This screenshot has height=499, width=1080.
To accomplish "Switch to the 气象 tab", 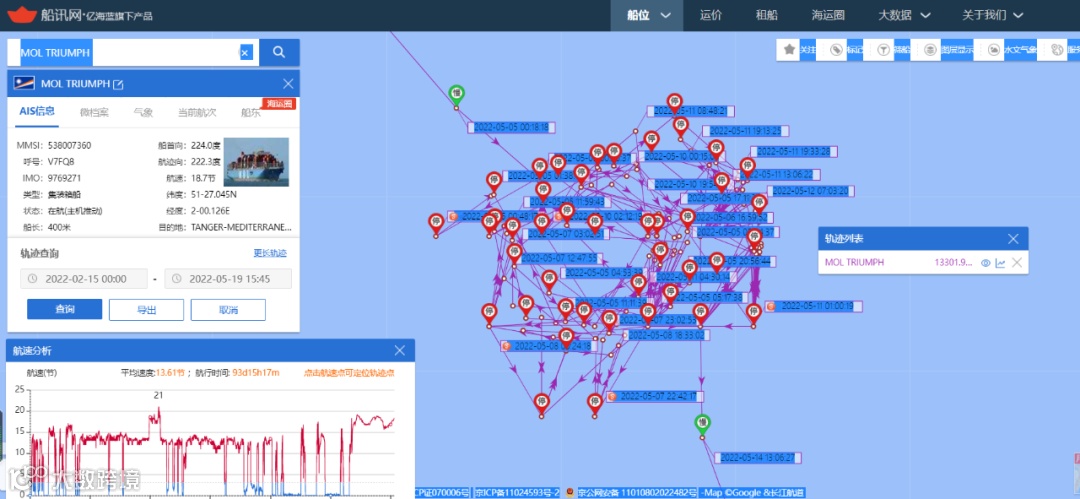I will click(x=143, y=112).
